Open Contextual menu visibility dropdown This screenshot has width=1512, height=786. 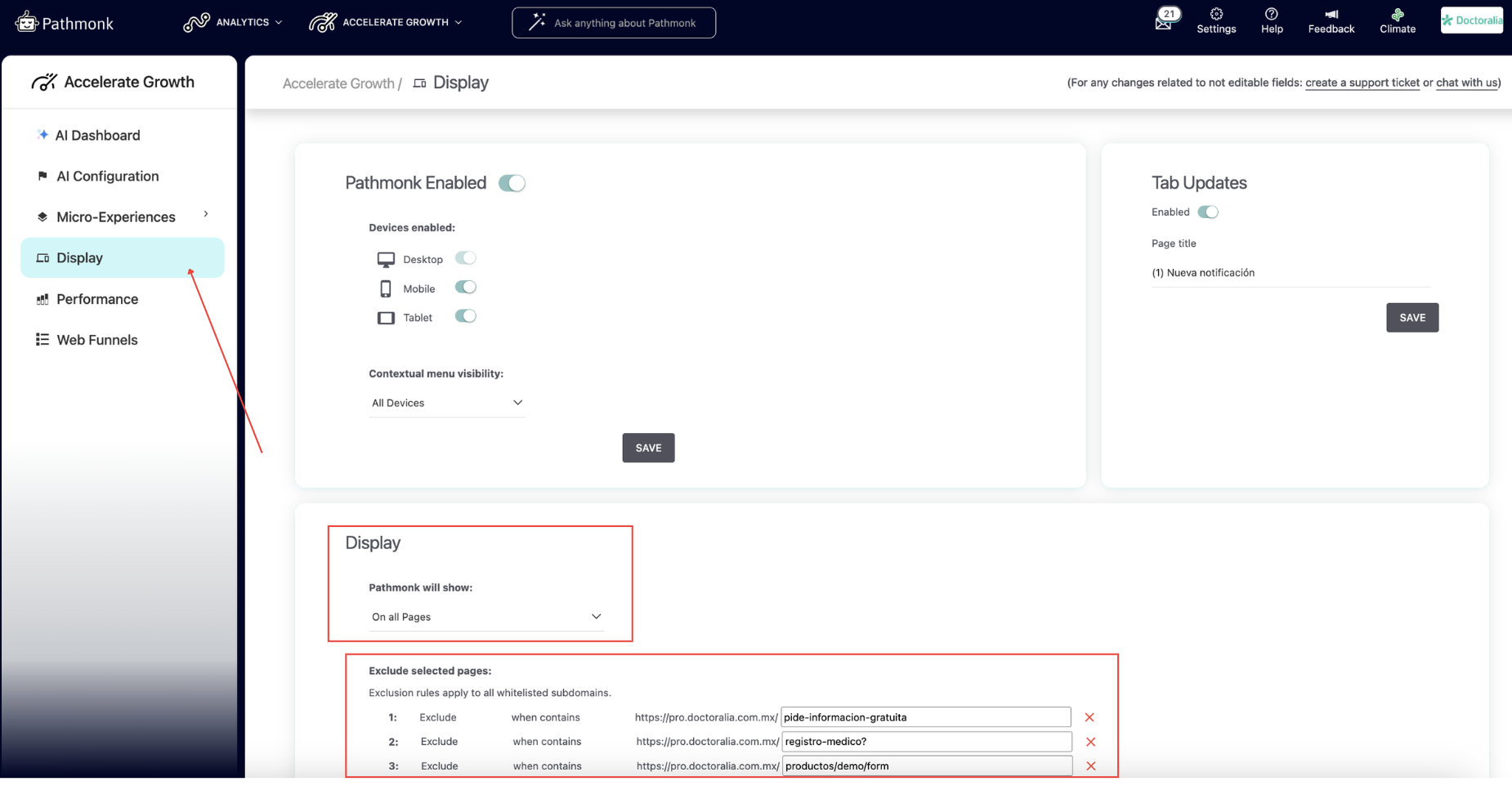(x=446, y=403)
